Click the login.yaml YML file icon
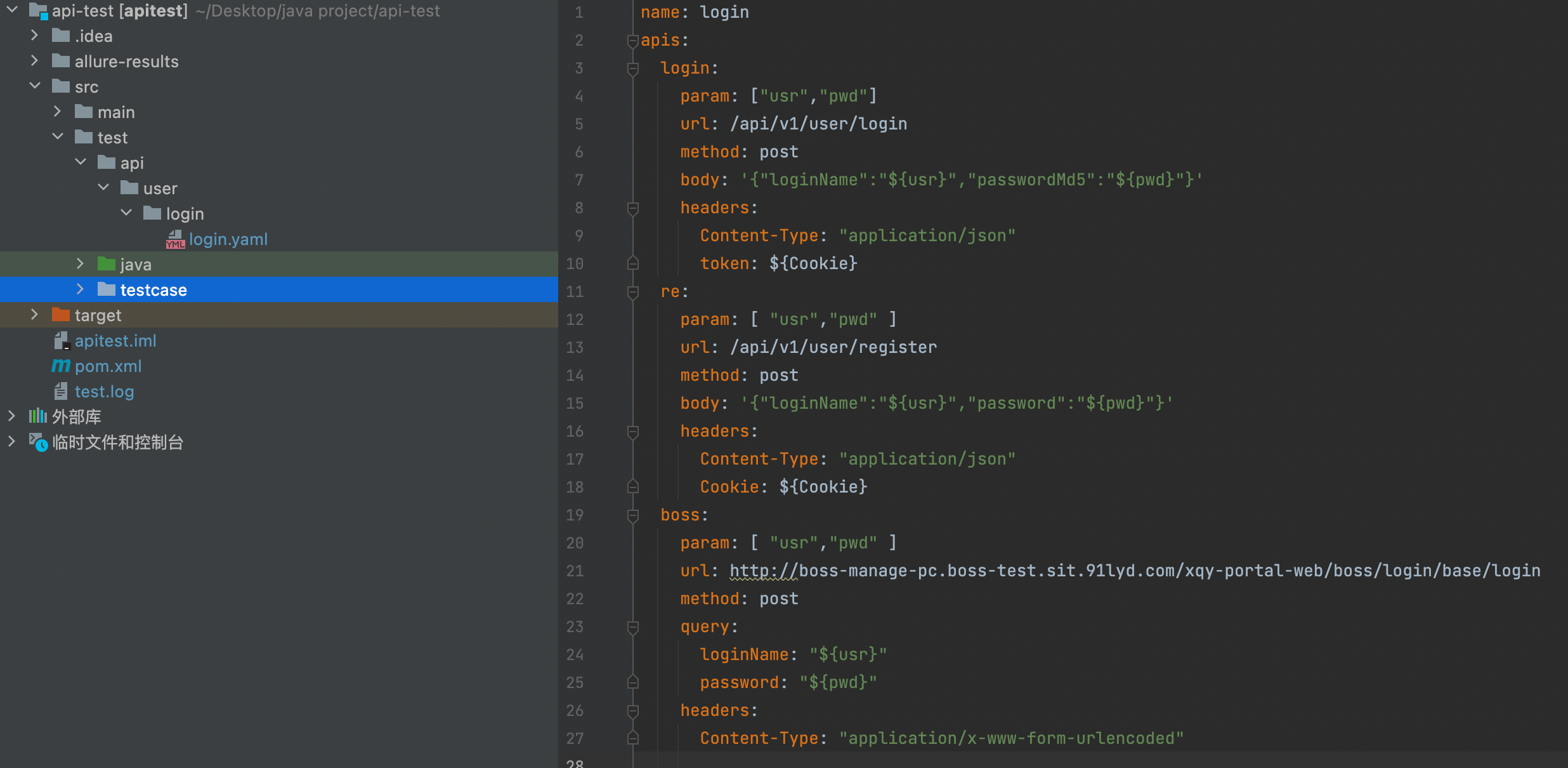 175,239
